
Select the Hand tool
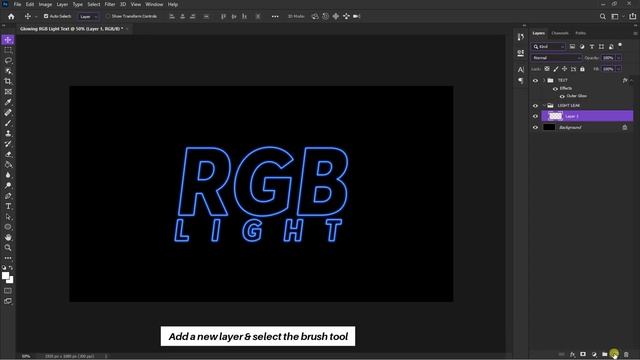pos(8,237)
